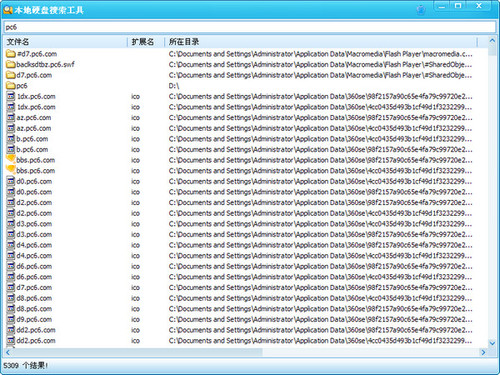Sort results by 文件名 column header
The height and width of the screenshot is (375, 500).
tap(66, 42)
